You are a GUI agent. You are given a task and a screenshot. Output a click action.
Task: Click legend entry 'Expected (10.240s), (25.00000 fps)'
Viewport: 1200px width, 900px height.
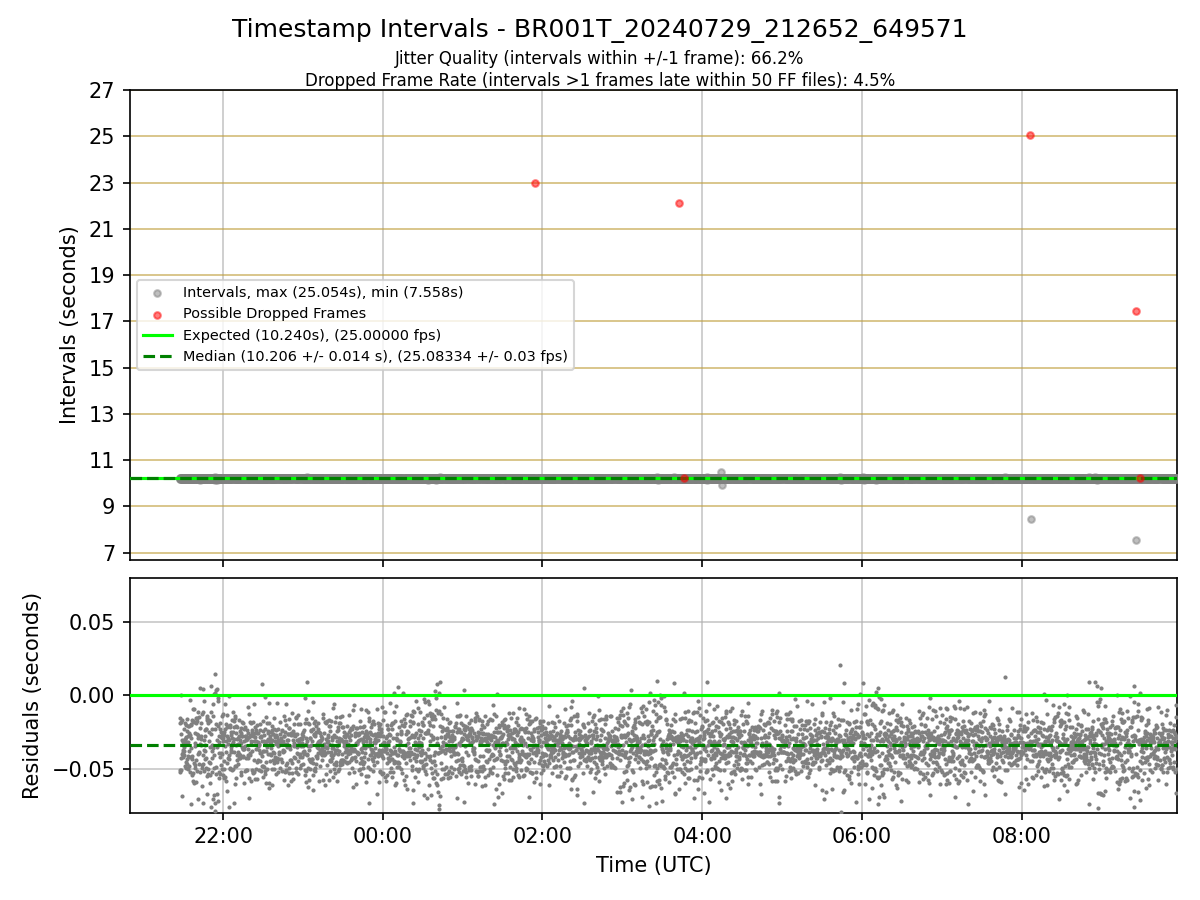pyautogui.click(x=311, y=334)
